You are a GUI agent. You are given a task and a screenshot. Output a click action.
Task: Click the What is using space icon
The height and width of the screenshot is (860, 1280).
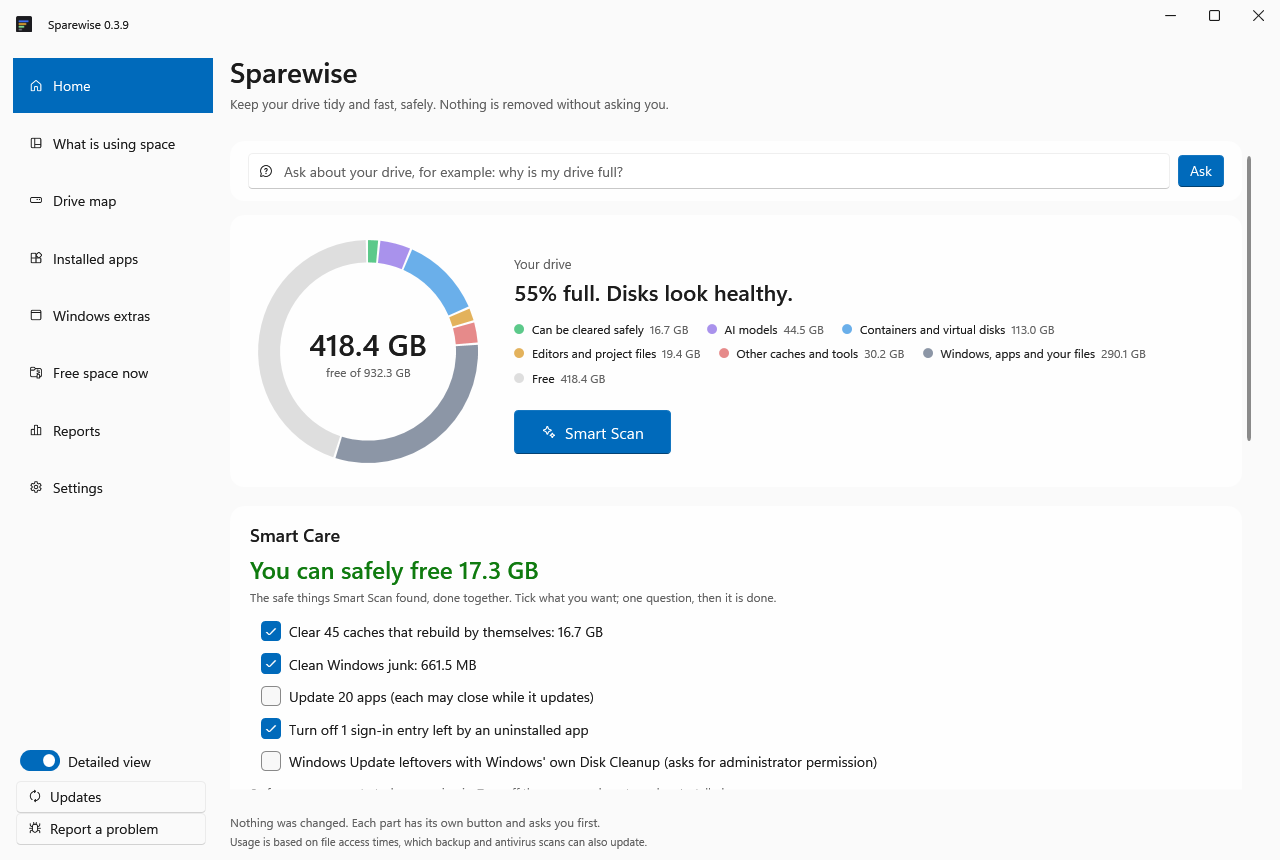(36, 144)
